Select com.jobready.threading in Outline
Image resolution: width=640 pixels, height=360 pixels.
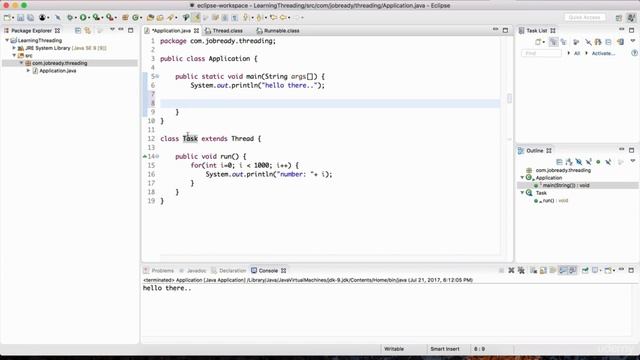point(563,170)
